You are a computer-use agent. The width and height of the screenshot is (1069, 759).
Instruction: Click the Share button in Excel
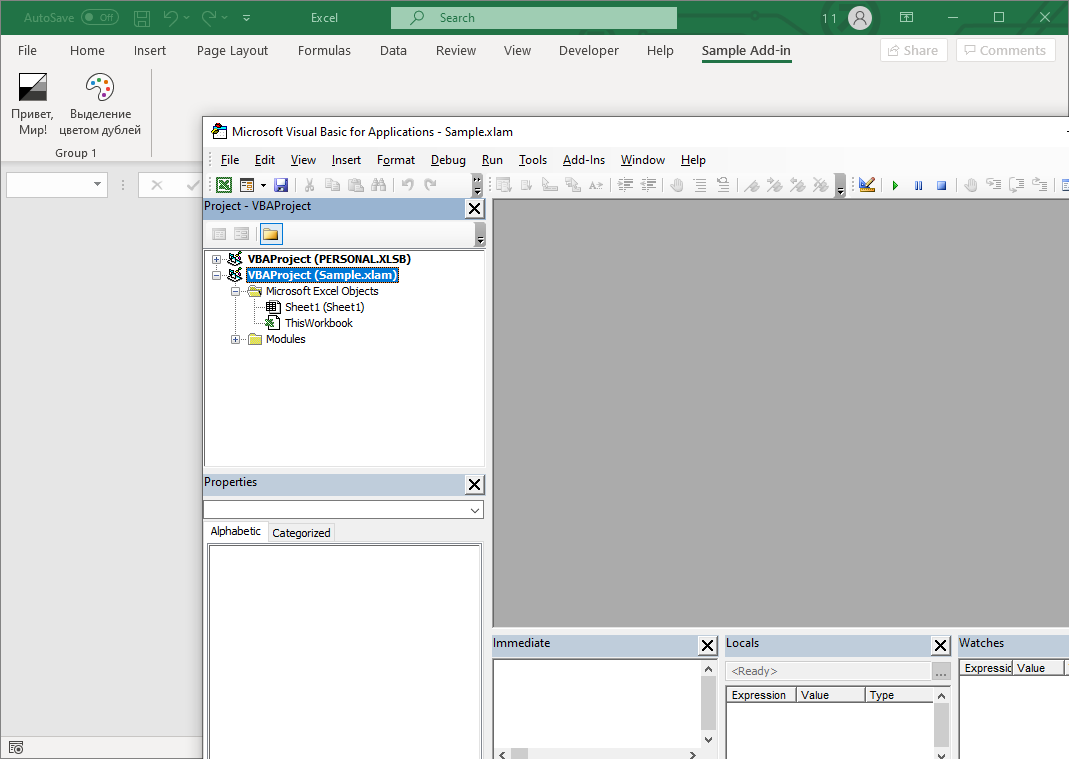coord(914,50)
